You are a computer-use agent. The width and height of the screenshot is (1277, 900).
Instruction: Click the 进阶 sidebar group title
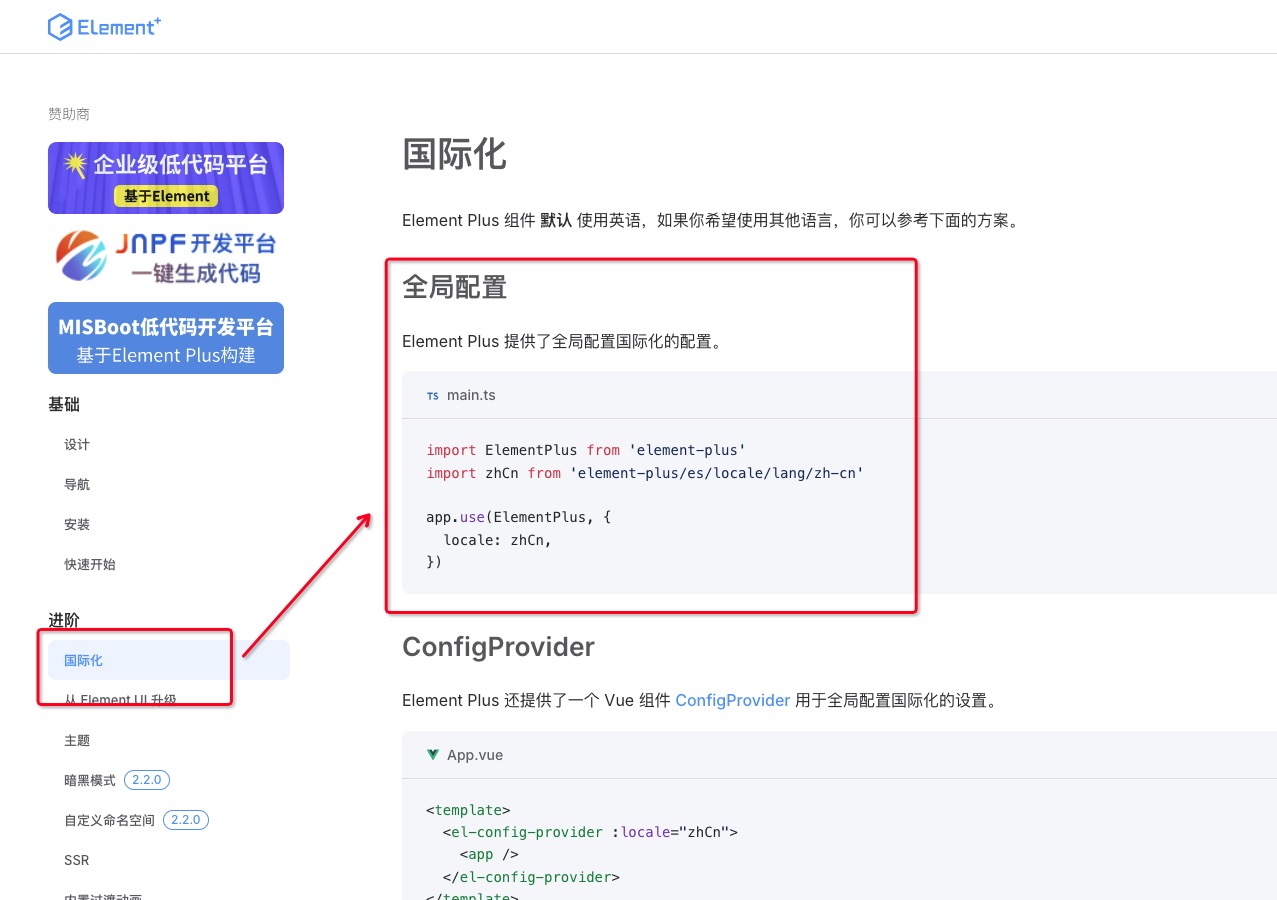64,620
